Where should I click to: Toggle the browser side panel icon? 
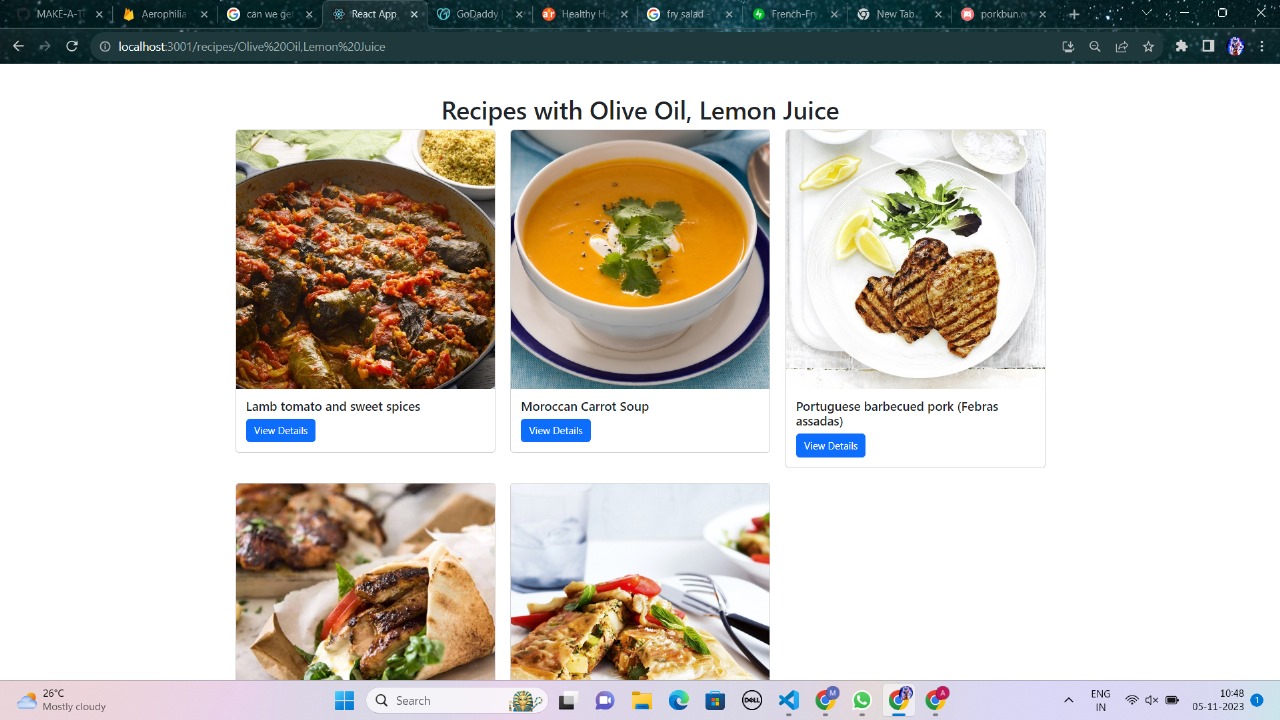(x=1208, y=47)
